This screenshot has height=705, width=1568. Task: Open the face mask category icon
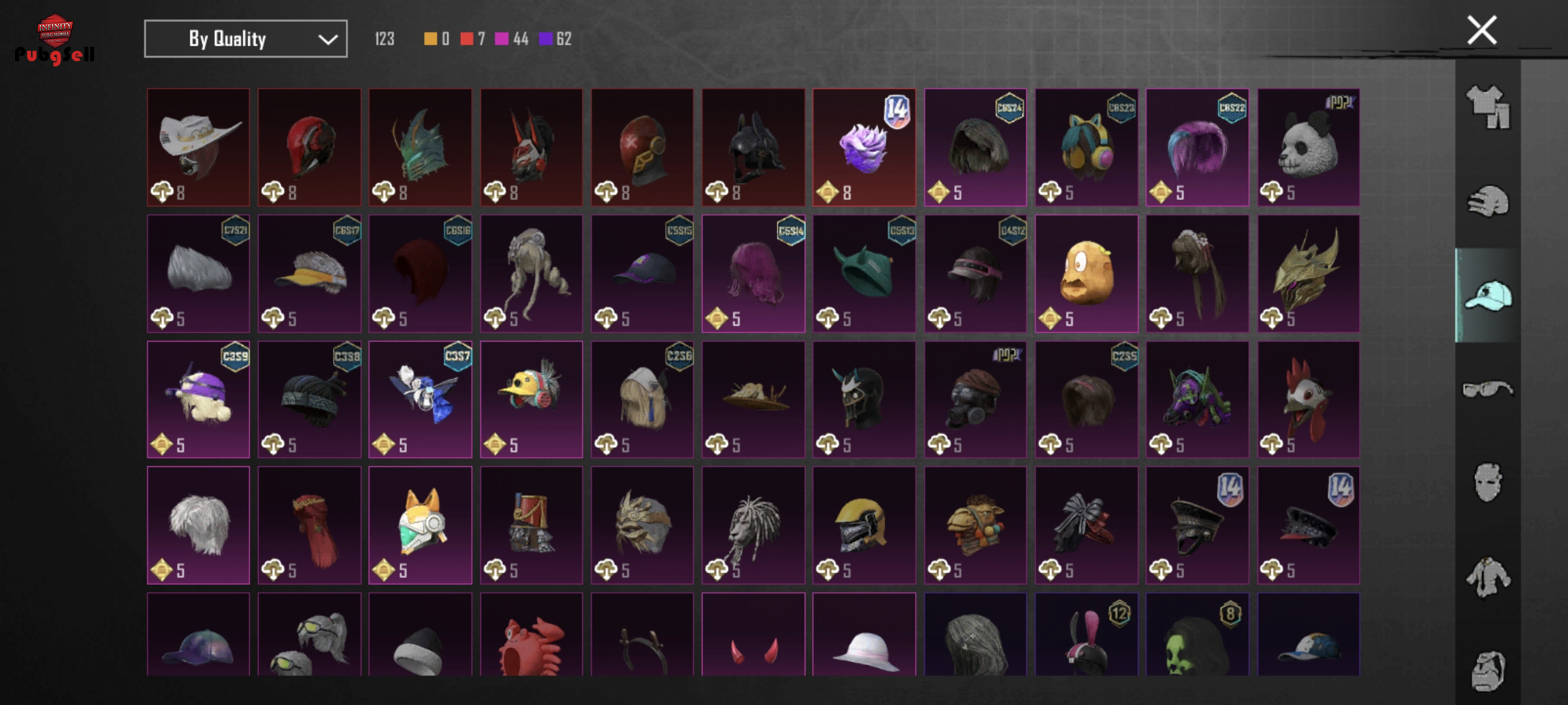[x=1488, y=483]
